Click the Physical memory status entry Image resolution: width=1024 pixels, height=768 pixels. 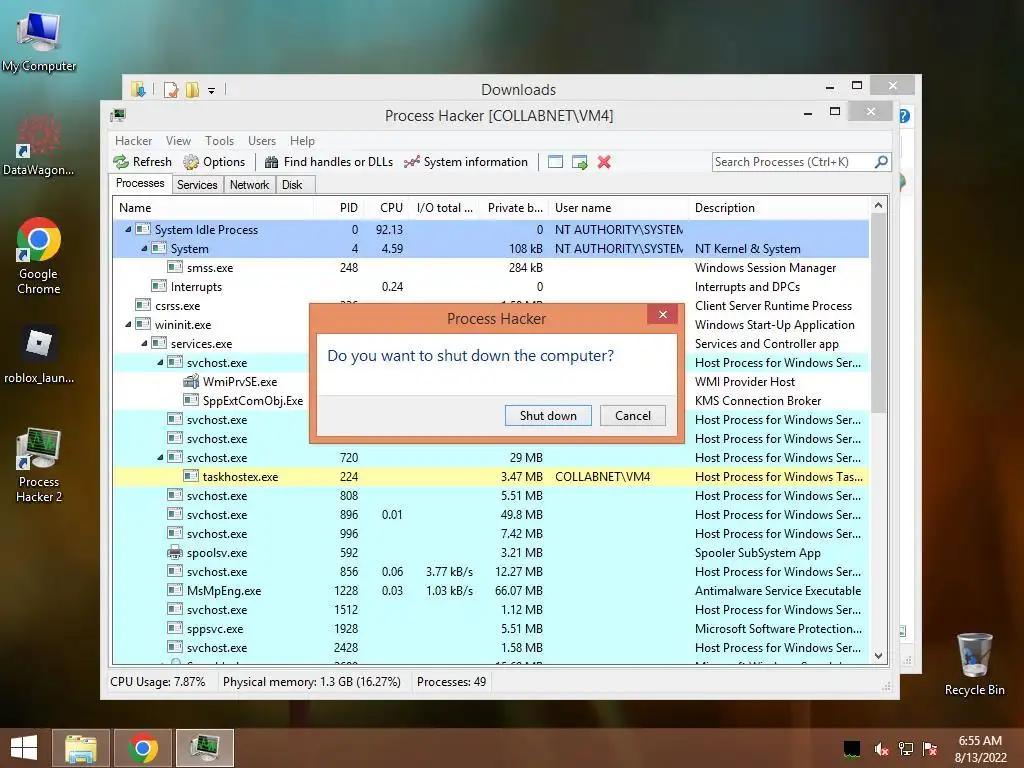pos(312,682)
